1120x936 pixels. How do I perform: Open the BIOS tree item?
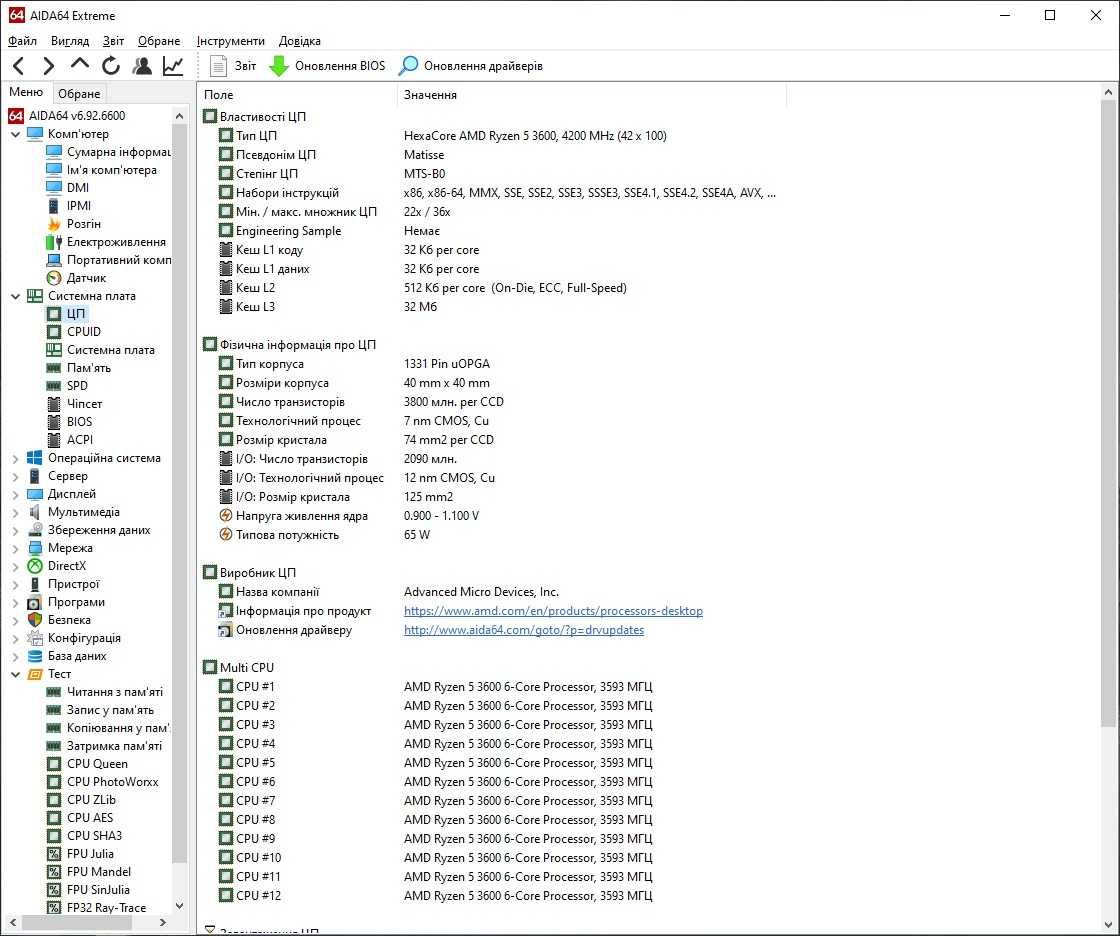coord(69,422)
